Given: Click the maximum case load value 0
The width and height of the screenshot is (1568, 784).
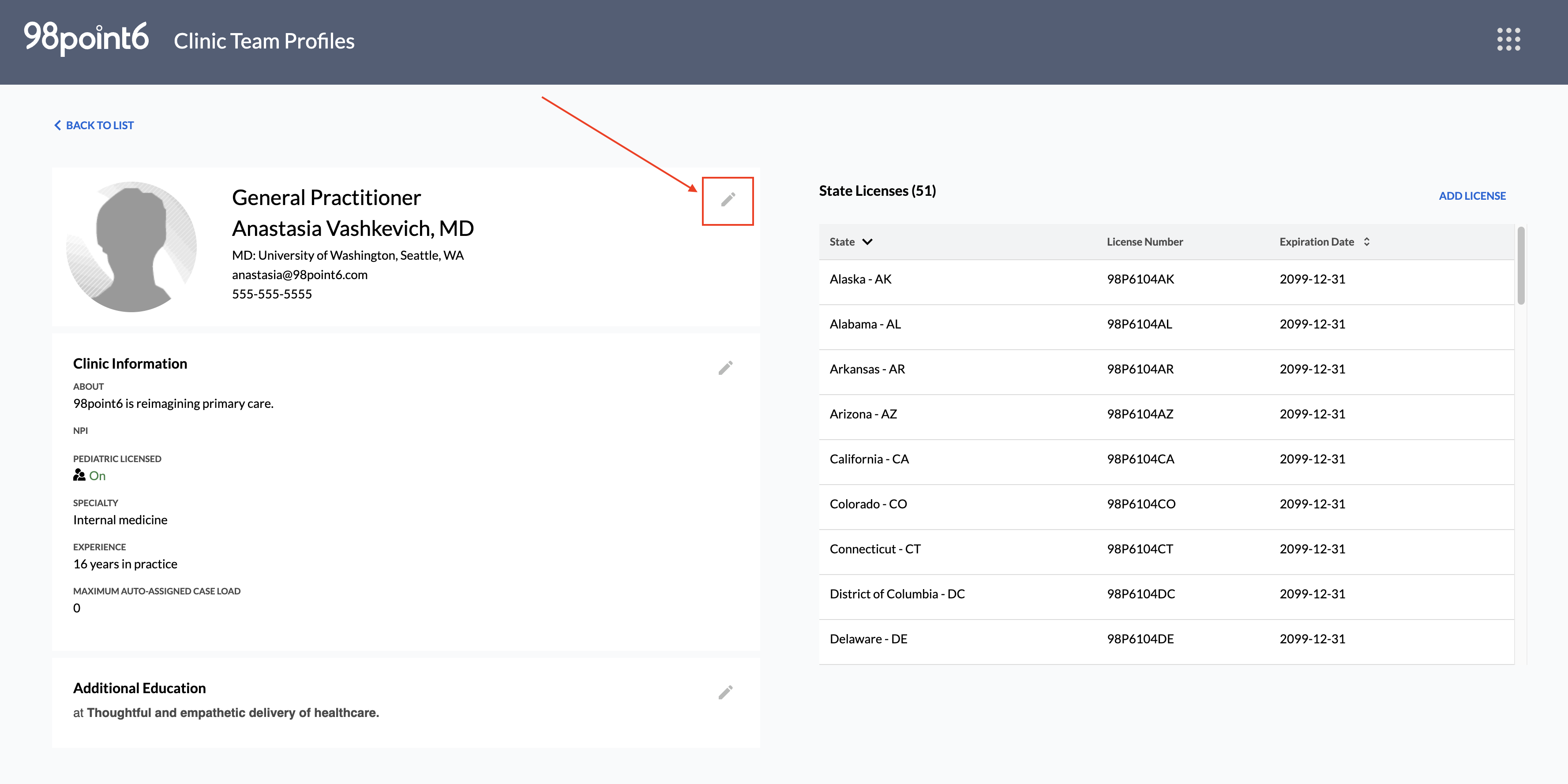Looking at the screenshot, I should tap(77, 608).
